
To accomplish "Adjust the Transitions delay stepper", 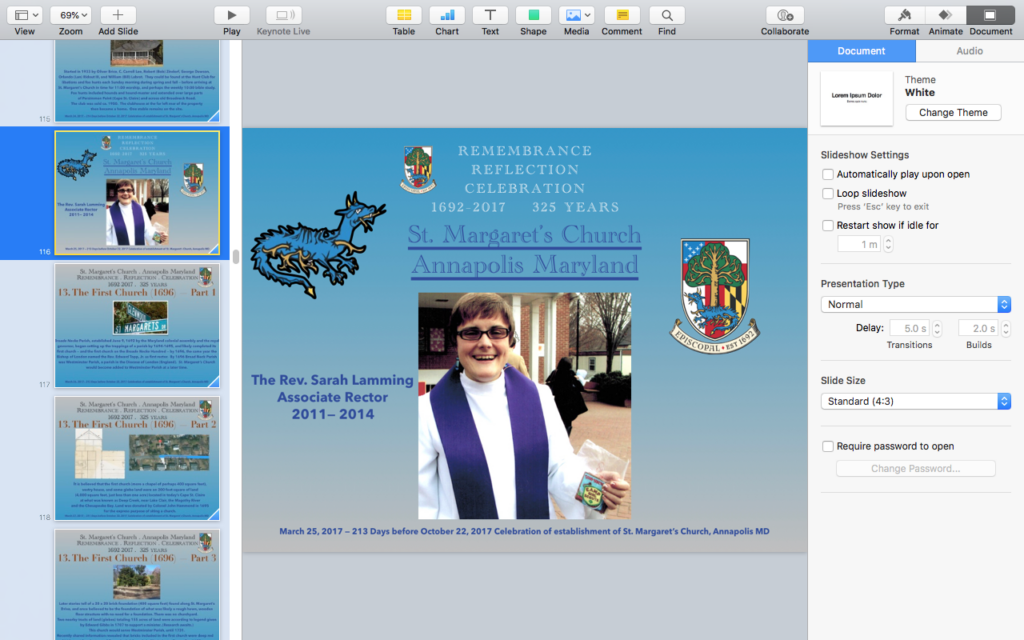I will tap(937, 328).
